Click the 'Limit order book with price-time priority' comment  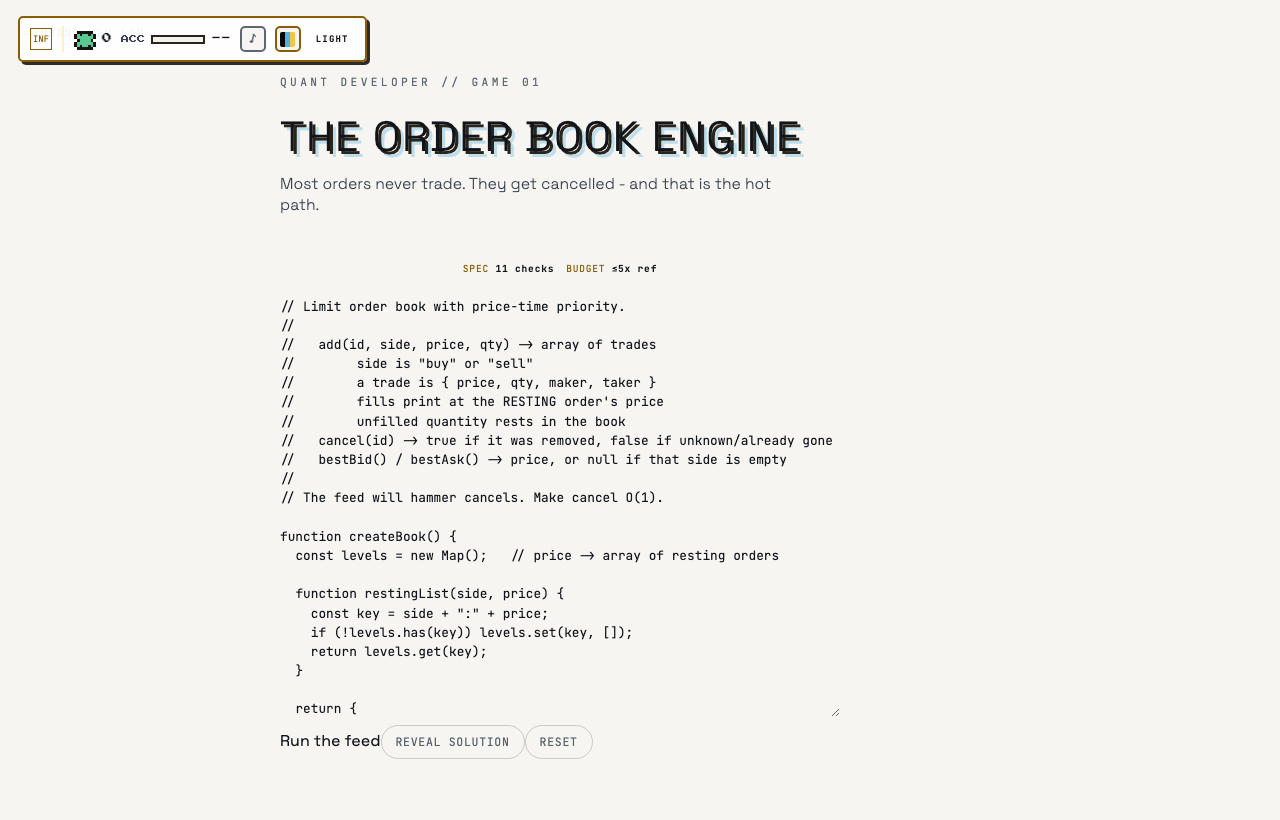453,307
